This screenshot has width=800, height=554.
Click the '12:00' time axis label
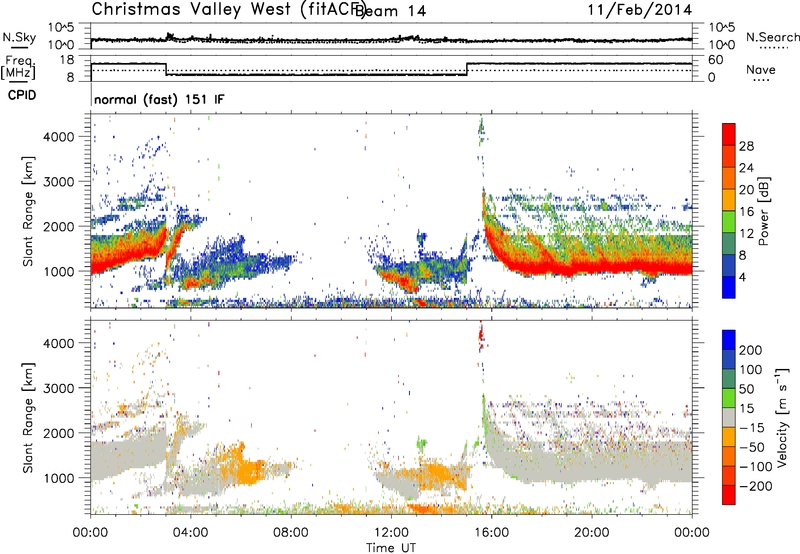click(391, 533)
